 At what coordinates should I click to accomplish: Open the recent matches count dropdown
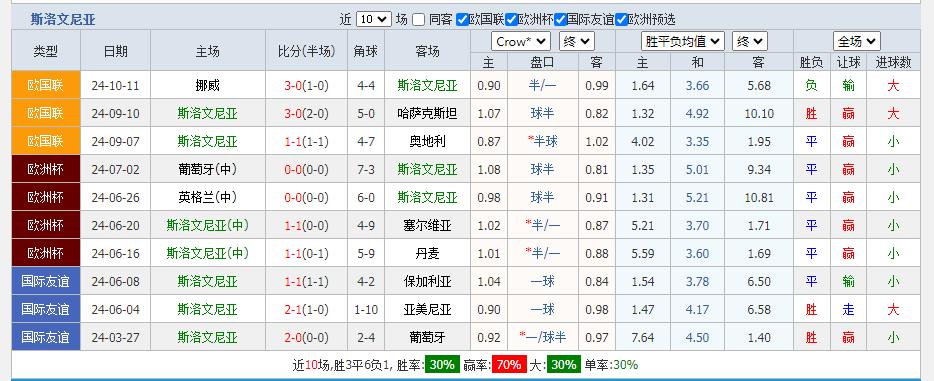pyautogui.click(x=373, y=20)
